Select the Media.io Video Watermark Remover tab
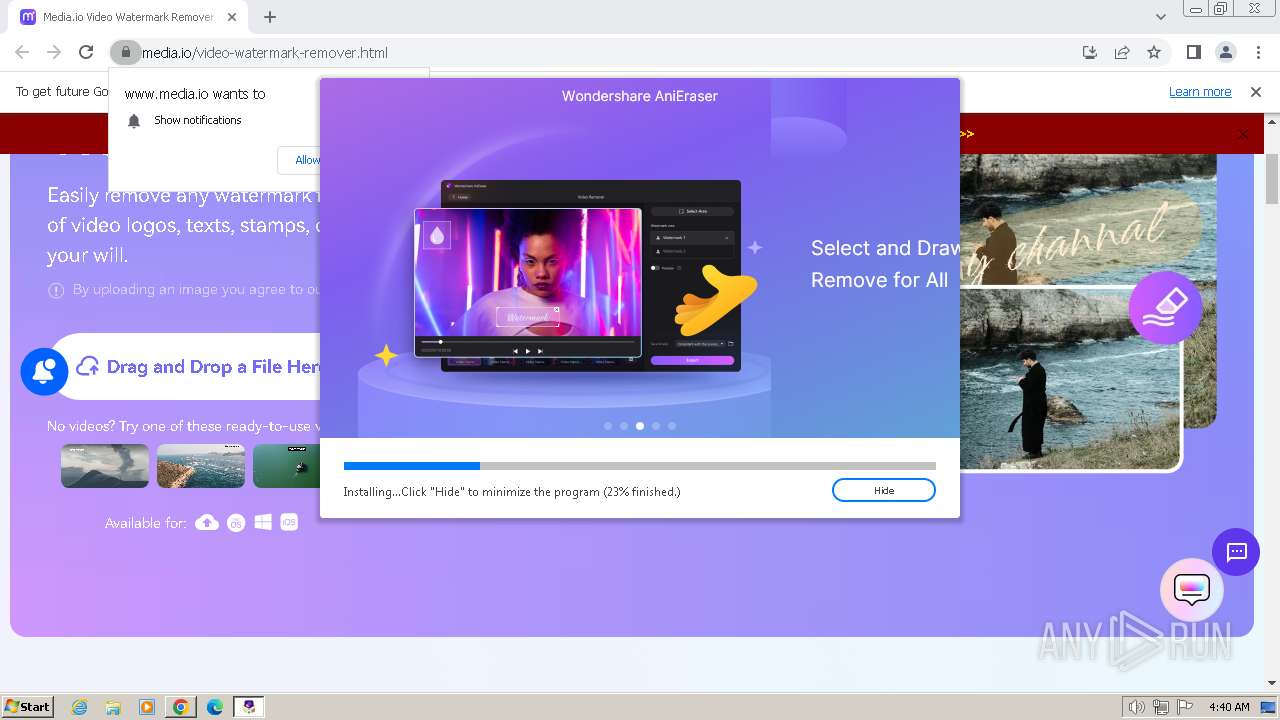 coord(130,17)
